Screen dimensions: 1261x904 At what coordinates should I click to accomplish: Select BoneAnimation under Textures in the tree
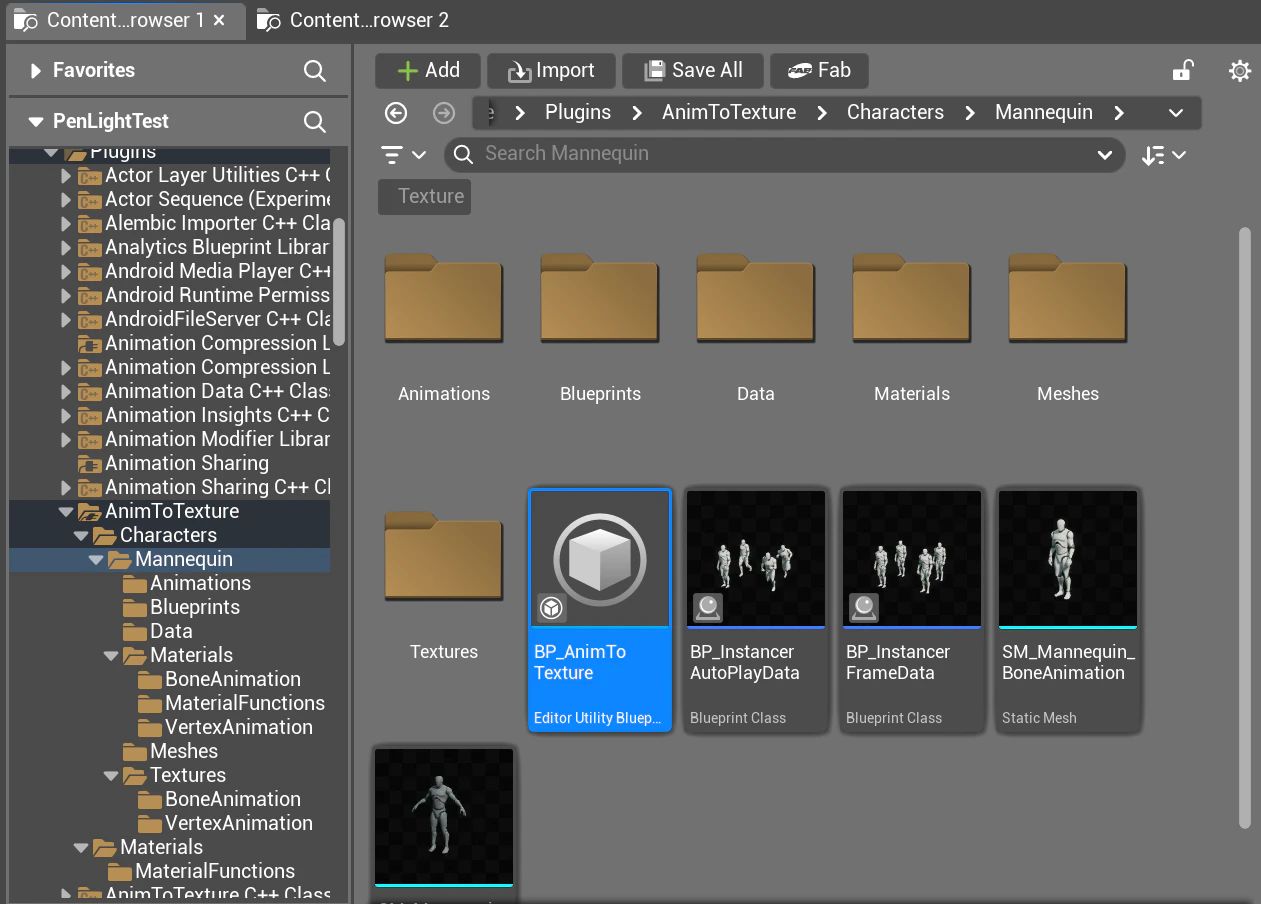232,799
